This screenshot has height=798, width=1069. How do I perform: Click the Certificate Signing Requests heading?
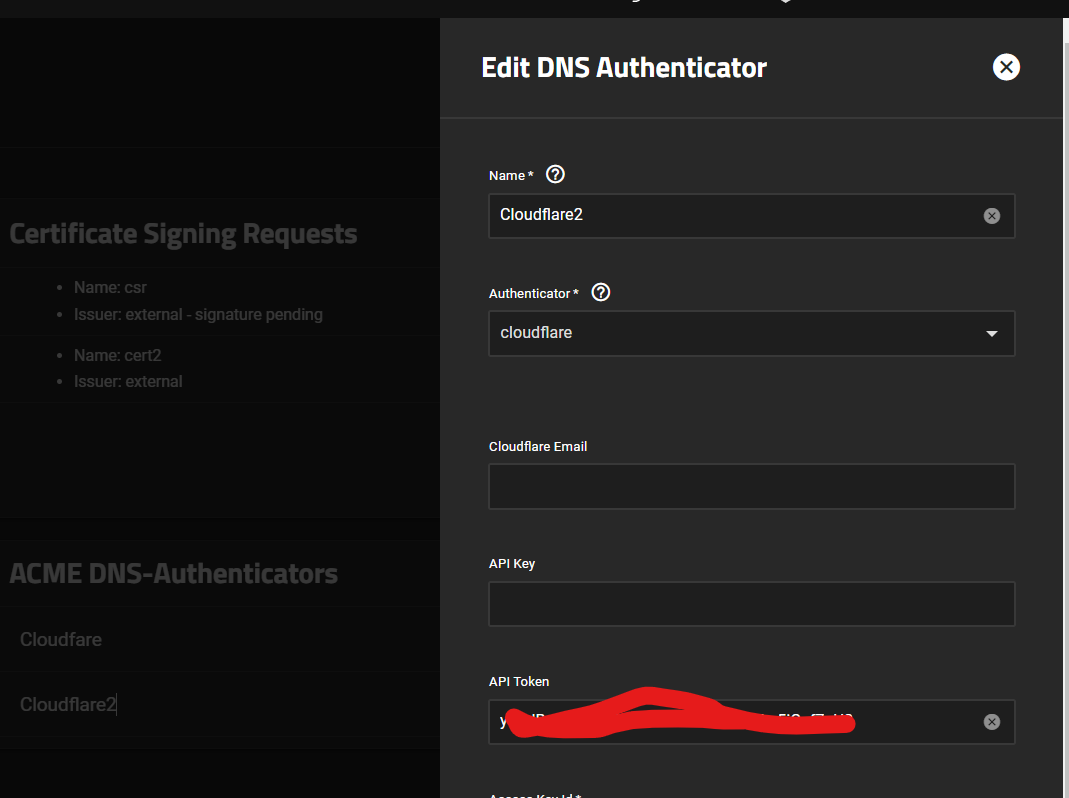click(x=183, y=233)
